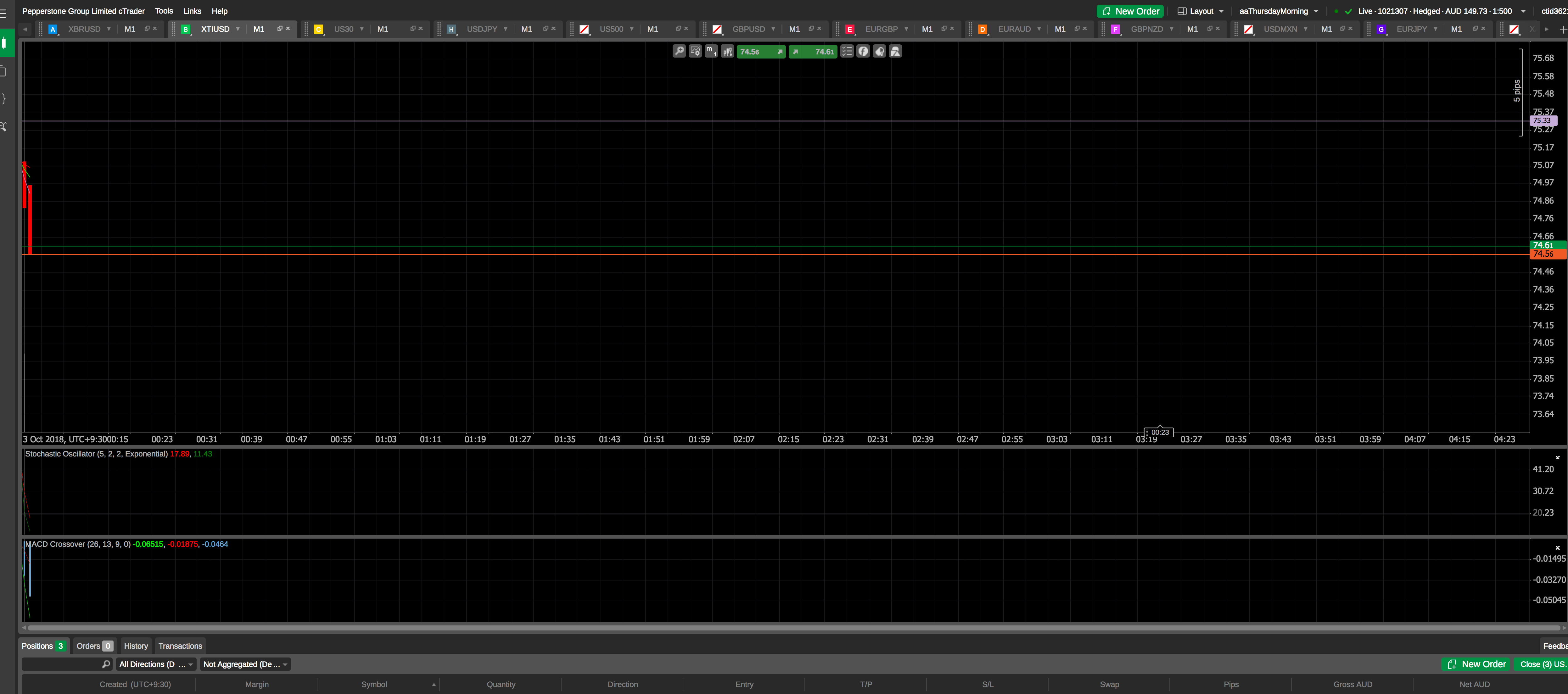Open the Links menu
The width and height of the screenshot is (1568, 694).
tap(192, 11)
